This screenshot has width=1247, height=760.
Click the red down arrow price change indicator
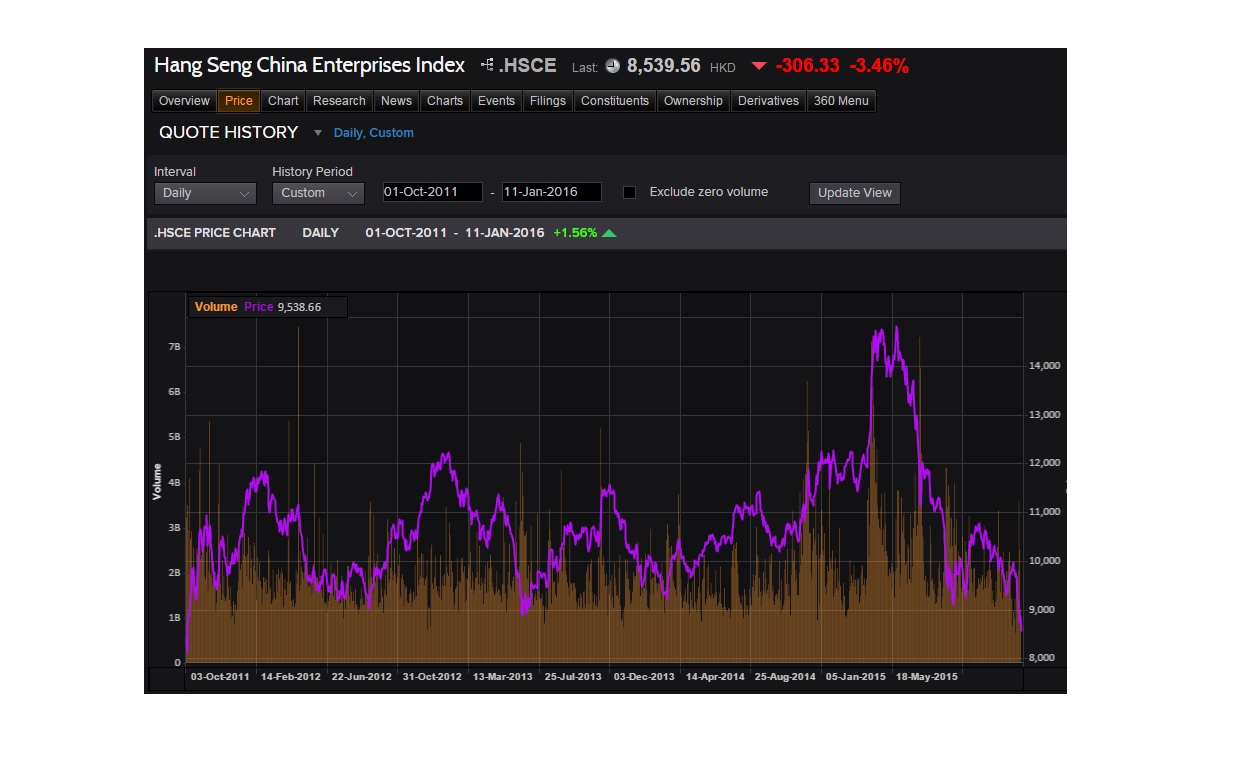[x=759, y=66]
